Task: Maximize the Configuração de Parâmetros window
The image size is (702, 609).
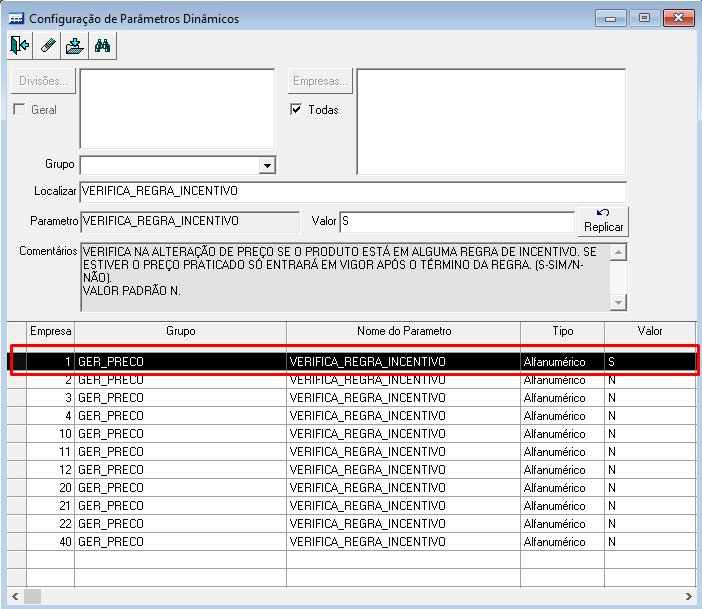Action: point(644,18)
